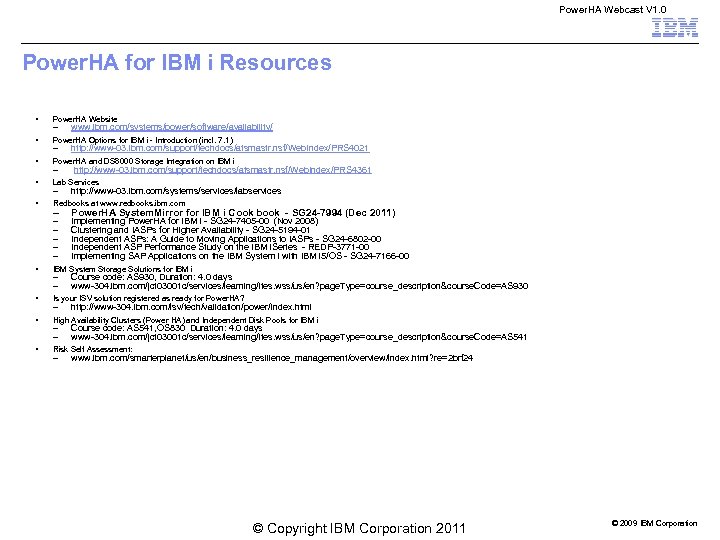Screen dimensions: 720x540
Task: Click the Lab Services labservices URL
Action: pyautogui.click(x=176, y=191)
